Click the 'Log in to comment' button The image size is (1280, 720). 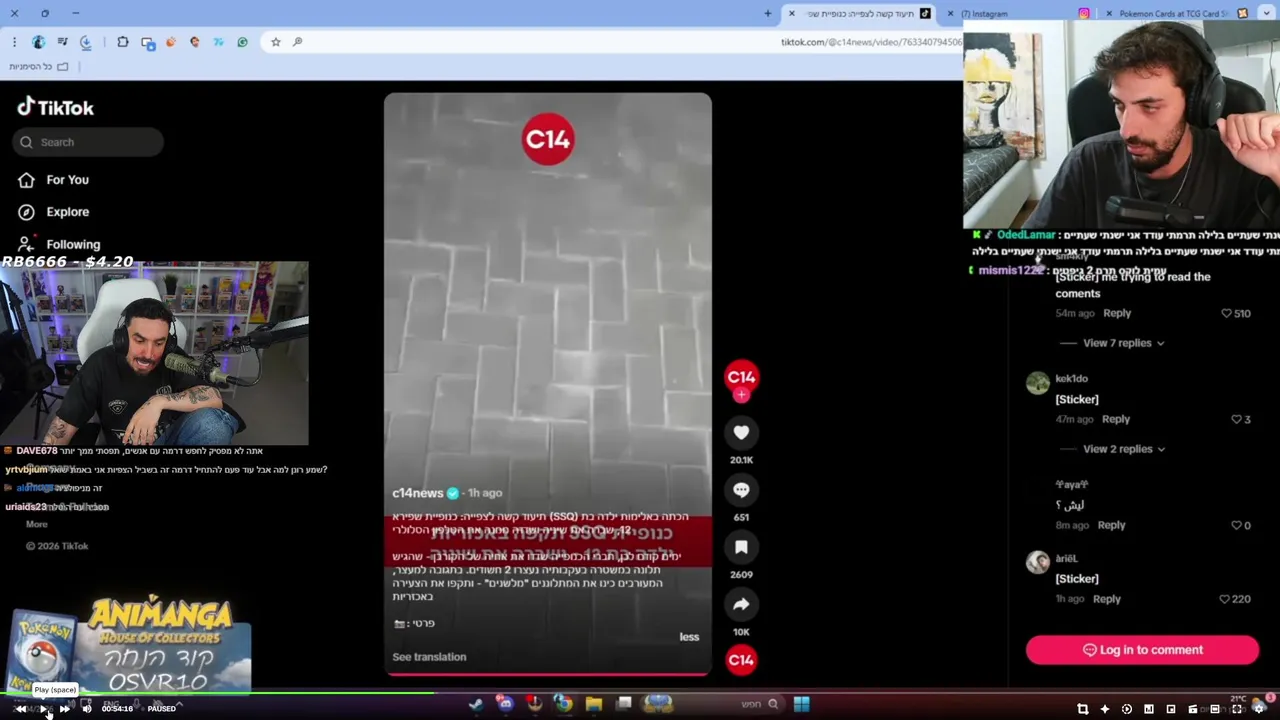(x=1142, y=650)
